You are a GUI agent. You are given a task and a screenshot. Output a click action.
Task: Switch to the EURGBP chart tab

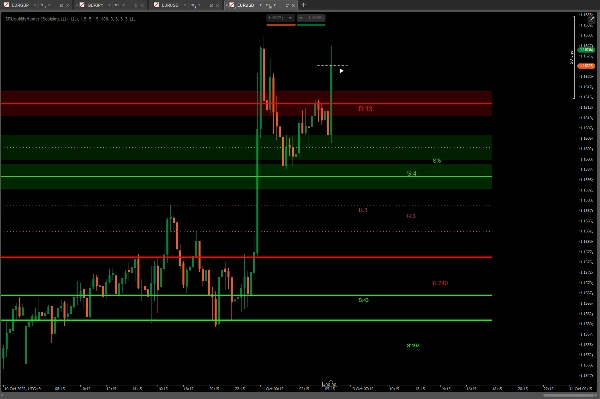[x=36, y=5]
